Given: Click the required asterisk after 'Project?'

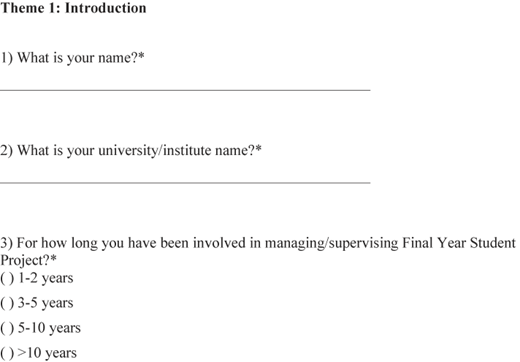Looking at the screenshot, I should coord(53,258).
